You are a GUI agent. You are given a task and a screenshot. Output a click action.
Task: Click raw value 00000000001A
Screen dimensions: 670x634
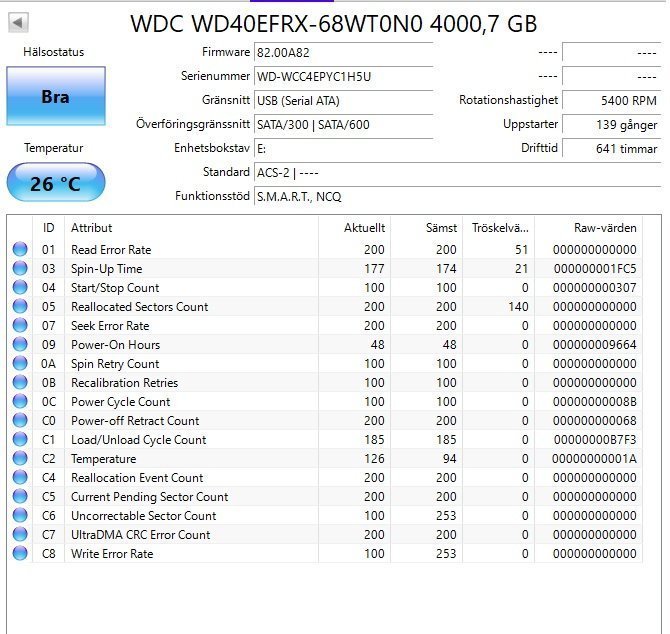pos(594,459)
